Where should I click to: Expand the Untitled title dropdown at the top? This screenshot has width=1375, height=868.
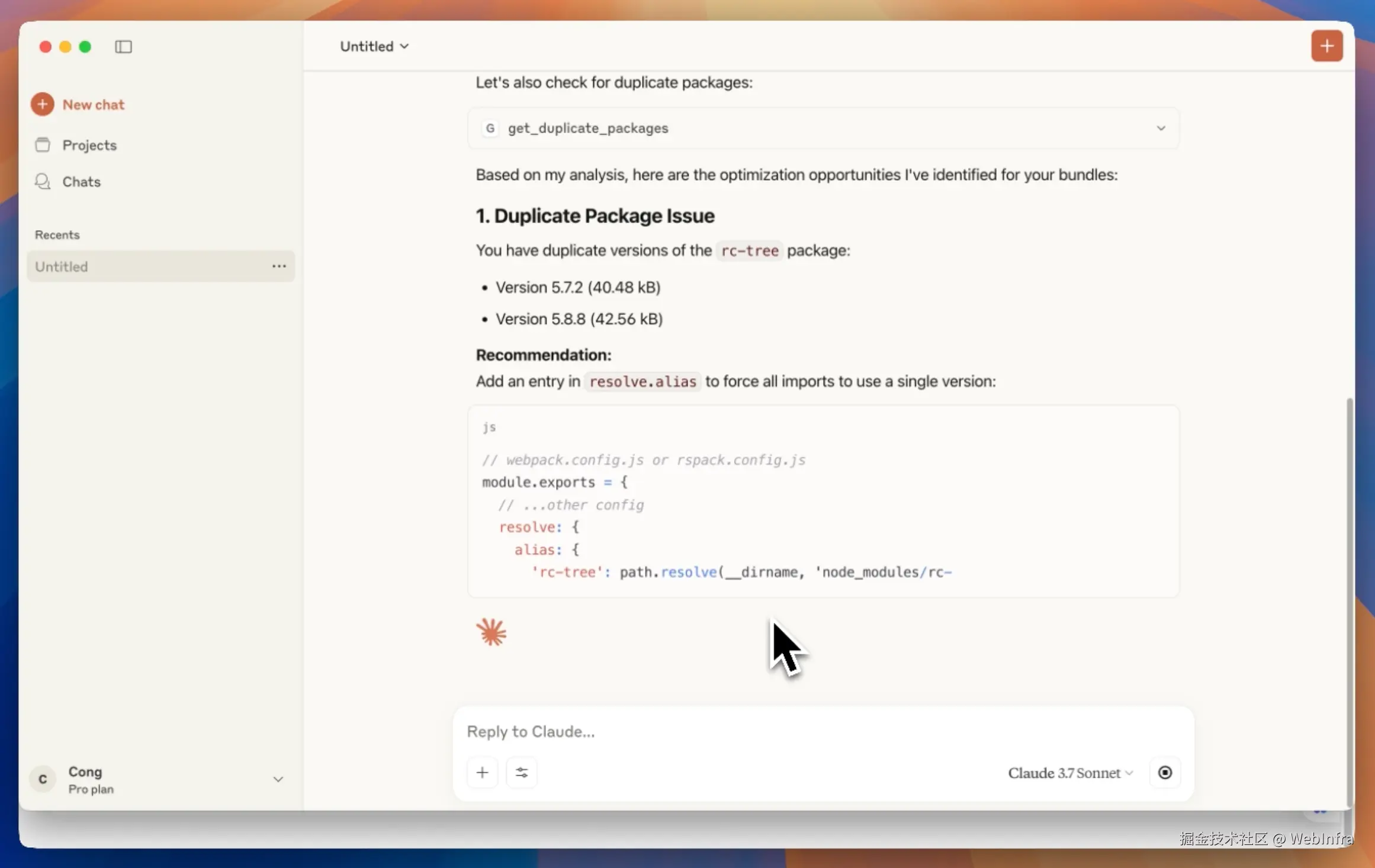click(x=404, y=46)
